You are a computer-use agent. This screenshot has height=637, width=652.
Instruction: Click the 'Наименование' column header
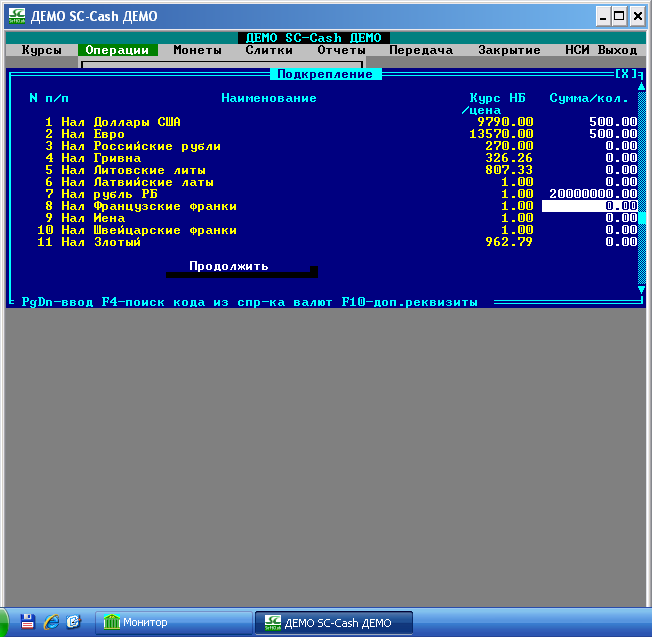click(269, 98)
